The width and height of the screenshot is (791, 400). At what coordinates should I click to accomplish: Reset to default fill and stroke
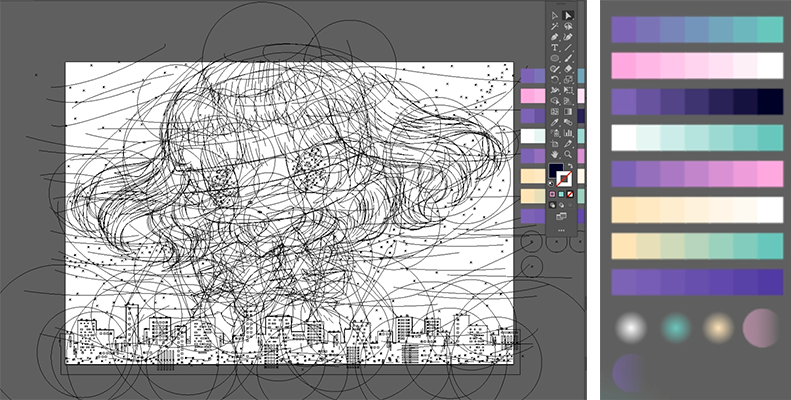[551, 184]
